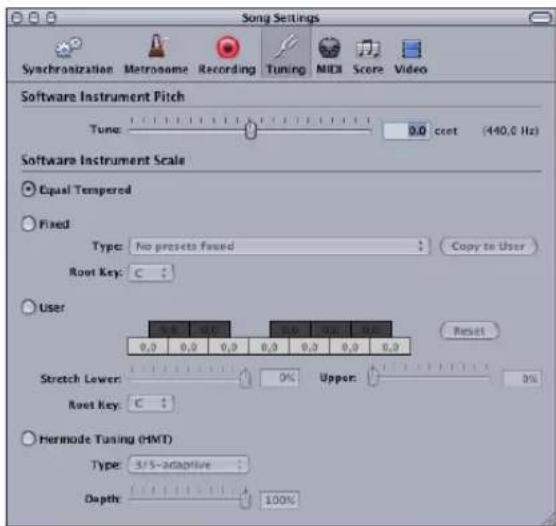556x526 pixels.
Task: Click the Copy to User button
Action: click(489, 246)
